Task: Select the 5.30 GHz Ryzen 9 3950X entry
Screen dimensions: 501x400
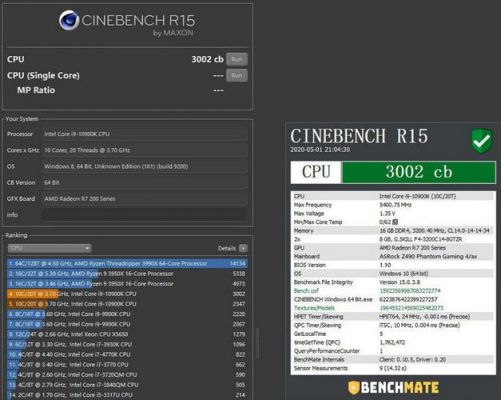Action: (x=127, y=274)
